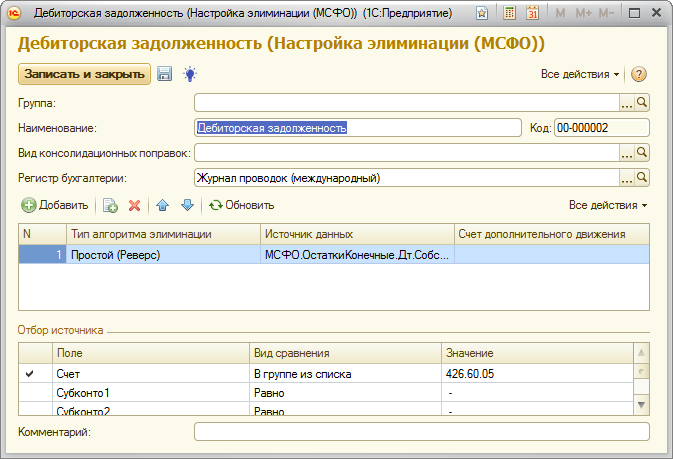The height and width of the screenshot is (459, 673).
Task: Open top Все действия dropdown menu
Action: tap(581, 75)
